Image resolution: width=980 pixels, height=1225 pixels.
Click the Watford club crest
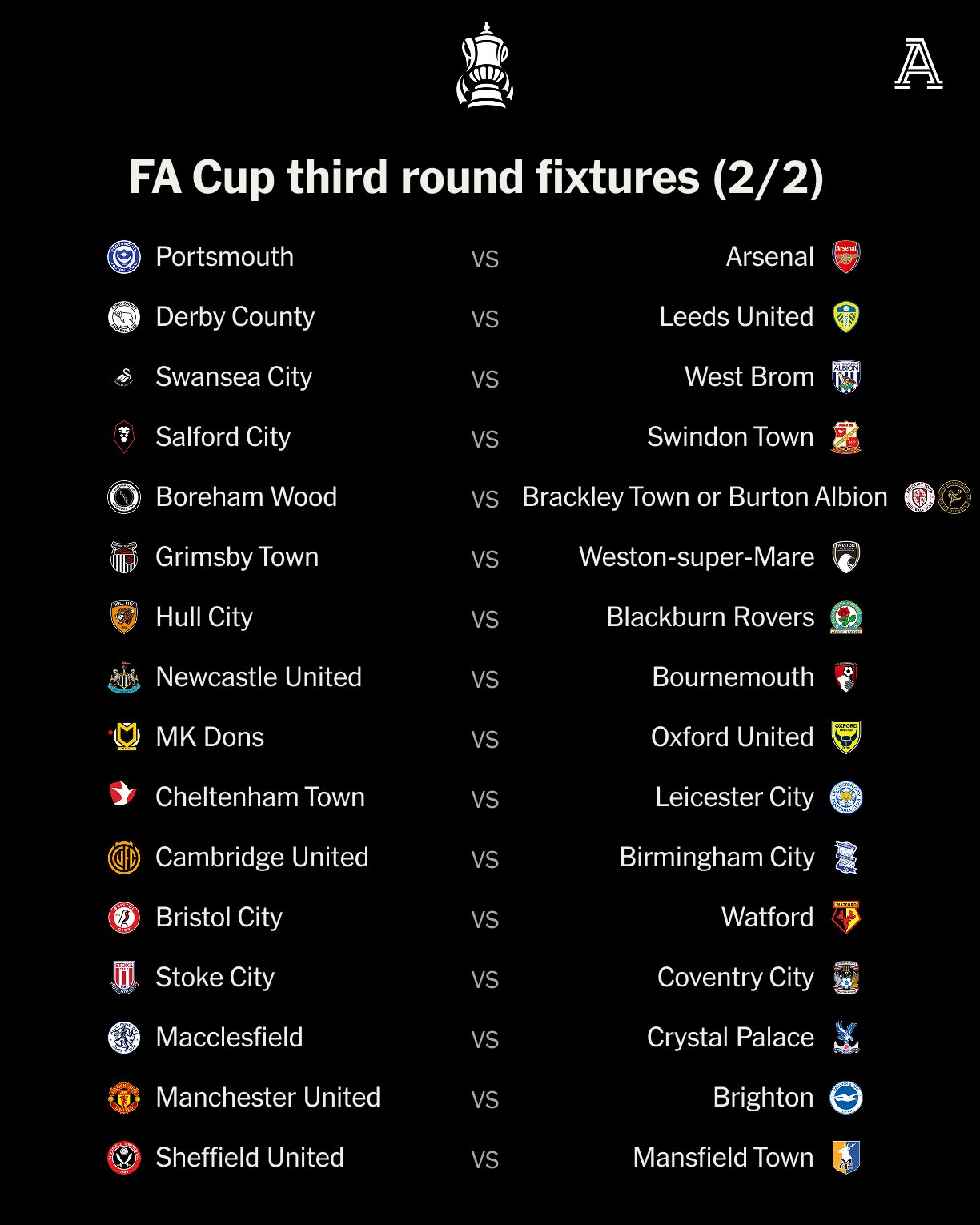click(x=846, y=918)
